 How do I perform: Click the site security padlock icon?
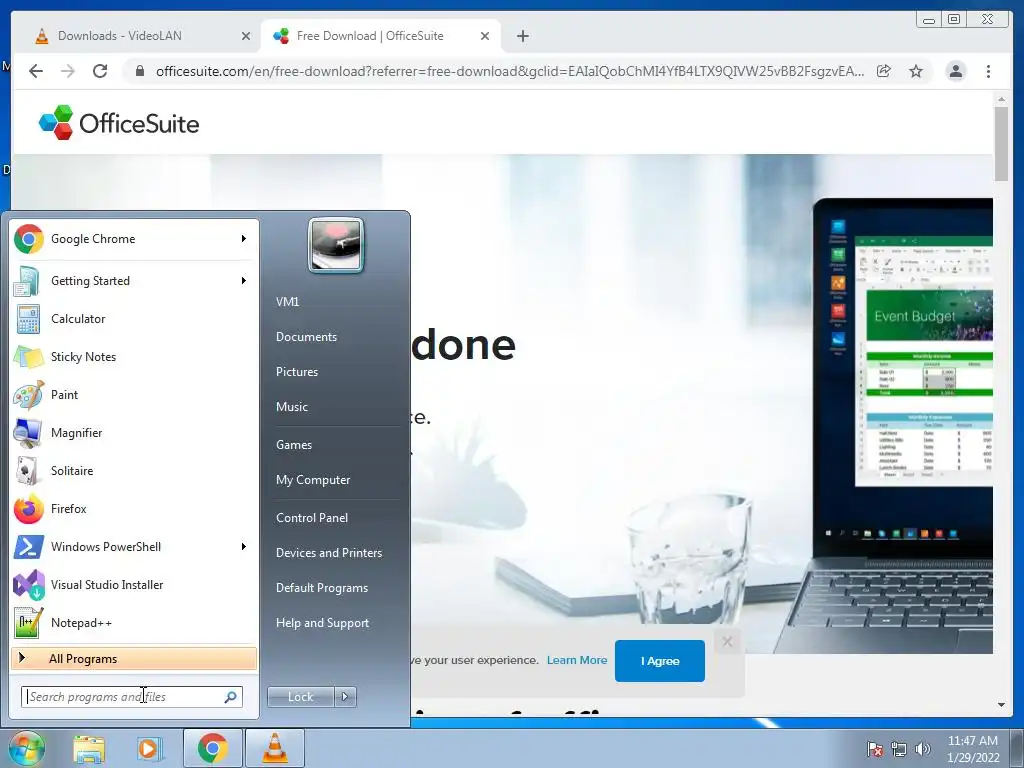coord(140,71)
